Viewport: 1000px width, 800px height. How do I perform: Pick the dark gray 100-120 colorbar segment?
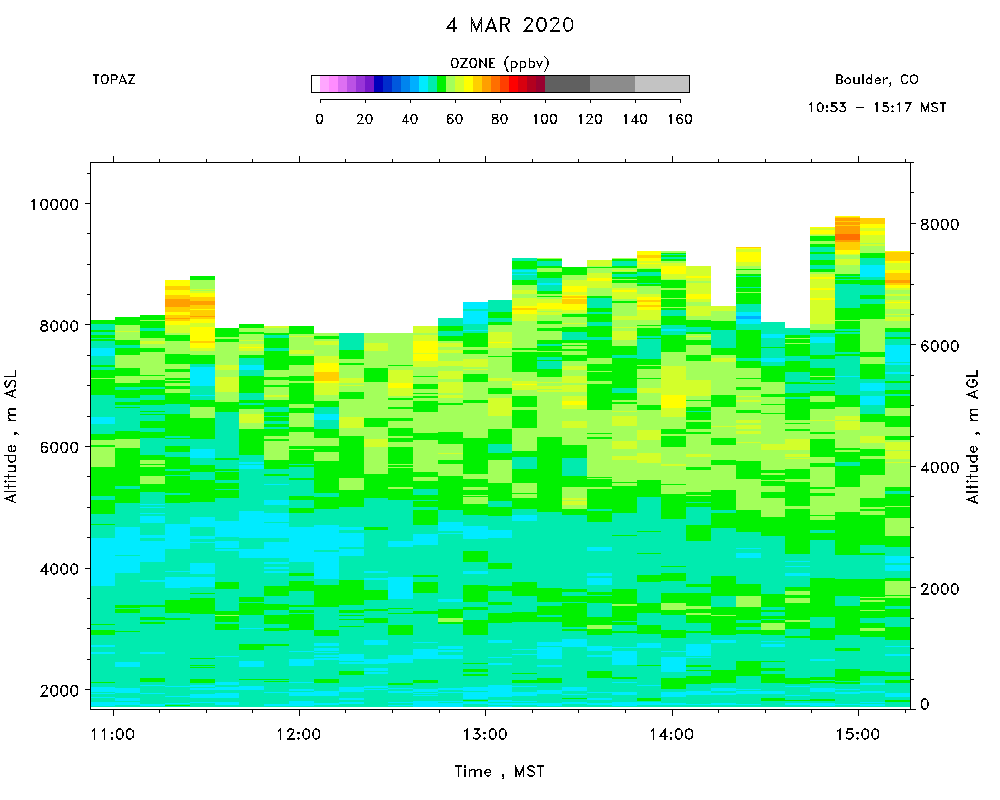567,84
